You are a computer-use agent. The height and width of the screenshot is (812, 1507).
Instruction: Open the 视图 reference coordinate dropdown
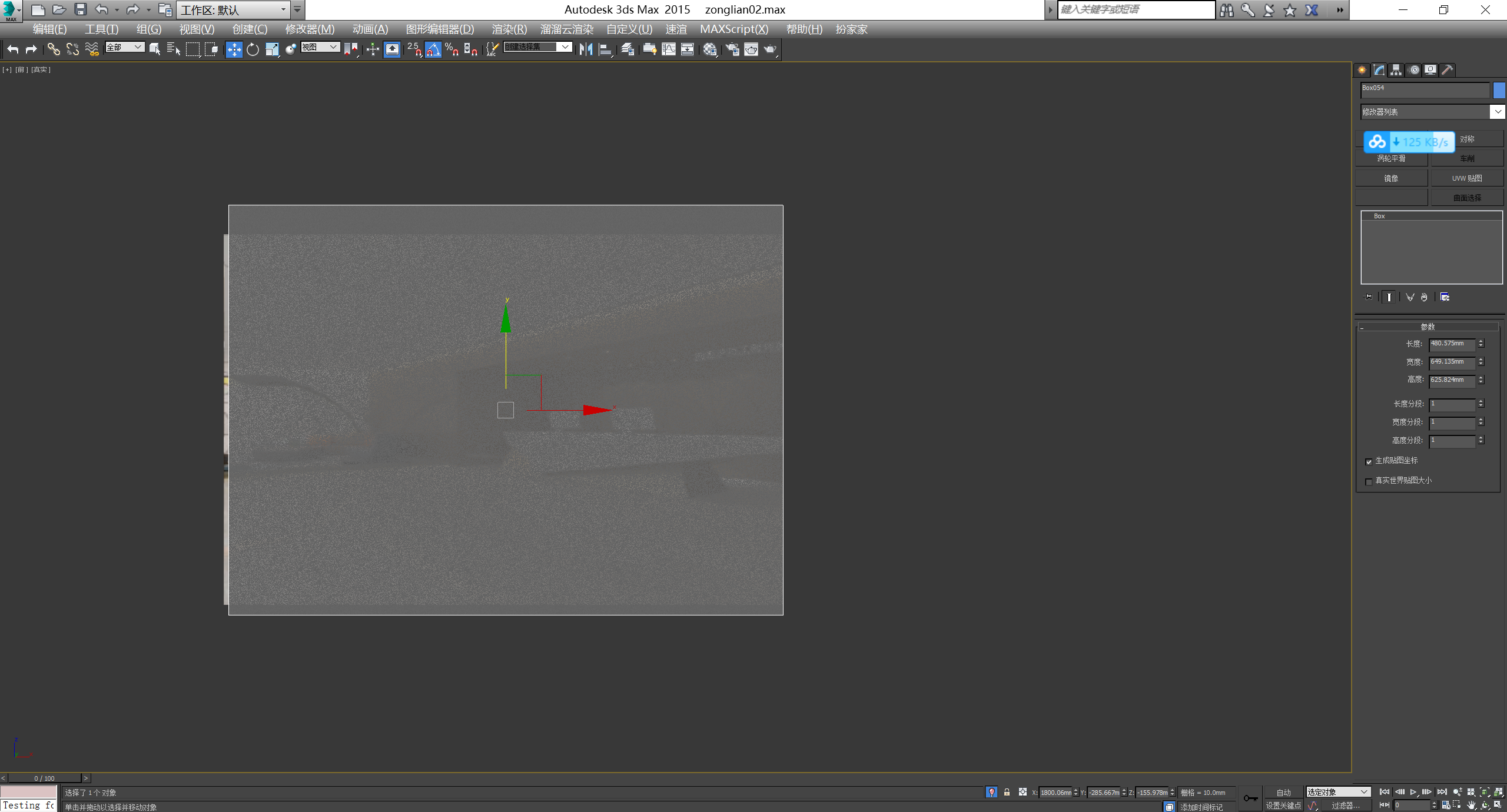(320, 47)
